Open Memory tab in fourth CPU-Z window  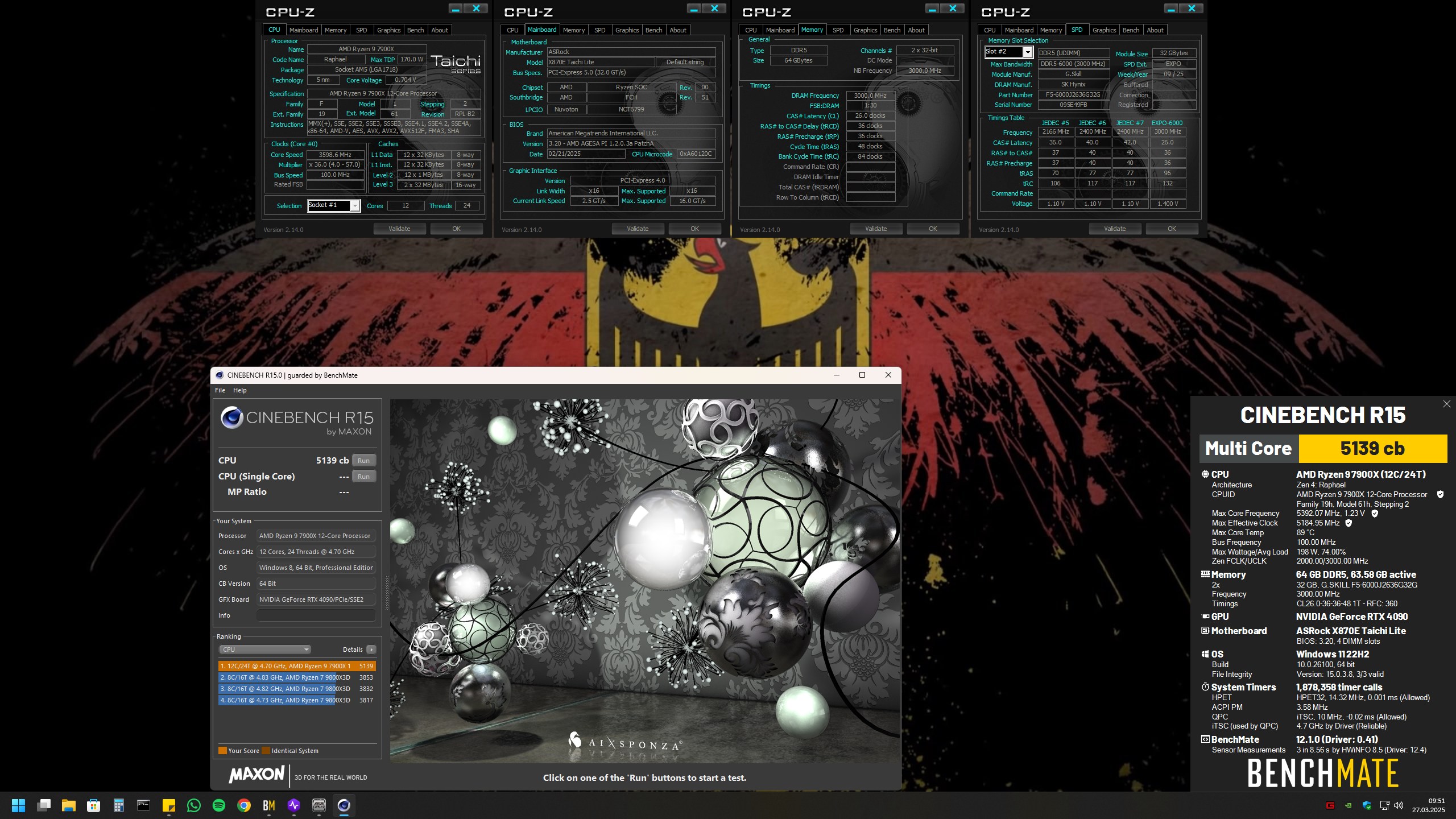[x=1051, y=30]
